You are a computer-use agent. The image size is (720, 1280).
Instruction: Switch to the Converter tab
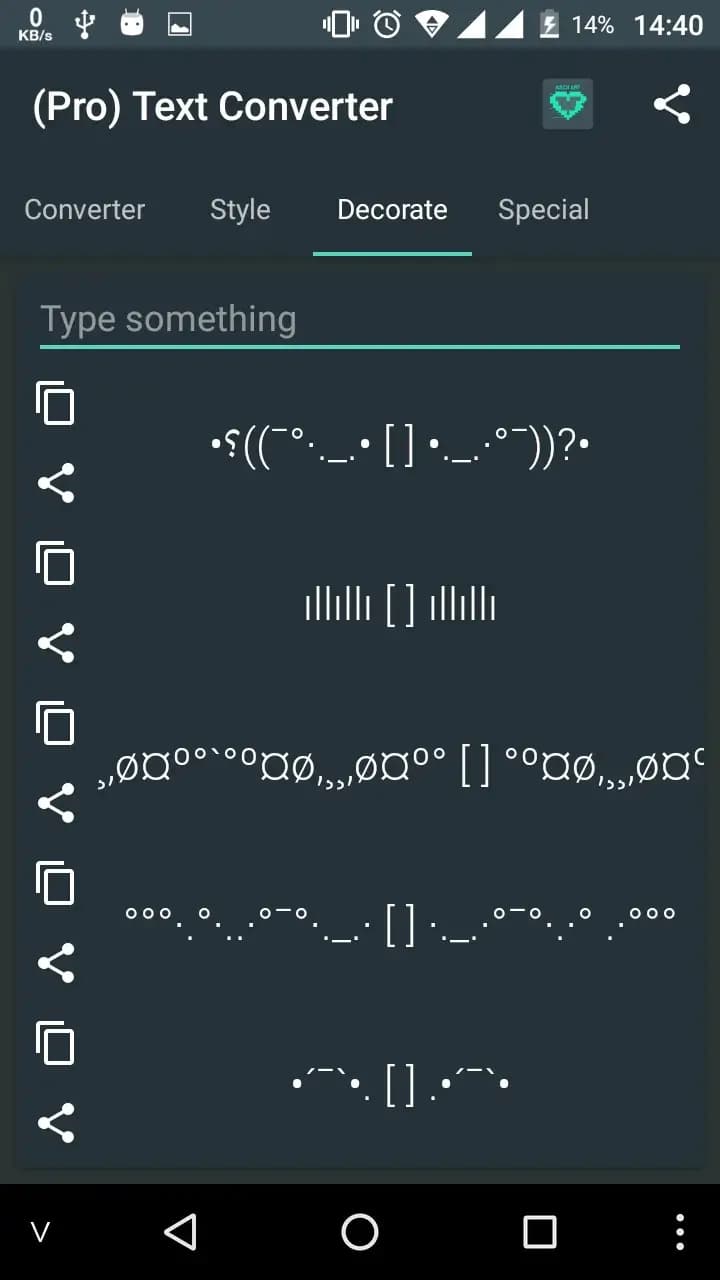coord(85,210)
